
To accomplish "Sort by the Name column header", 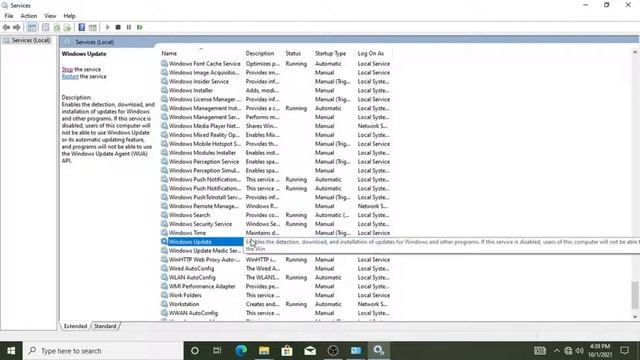I will coord(201,53).
